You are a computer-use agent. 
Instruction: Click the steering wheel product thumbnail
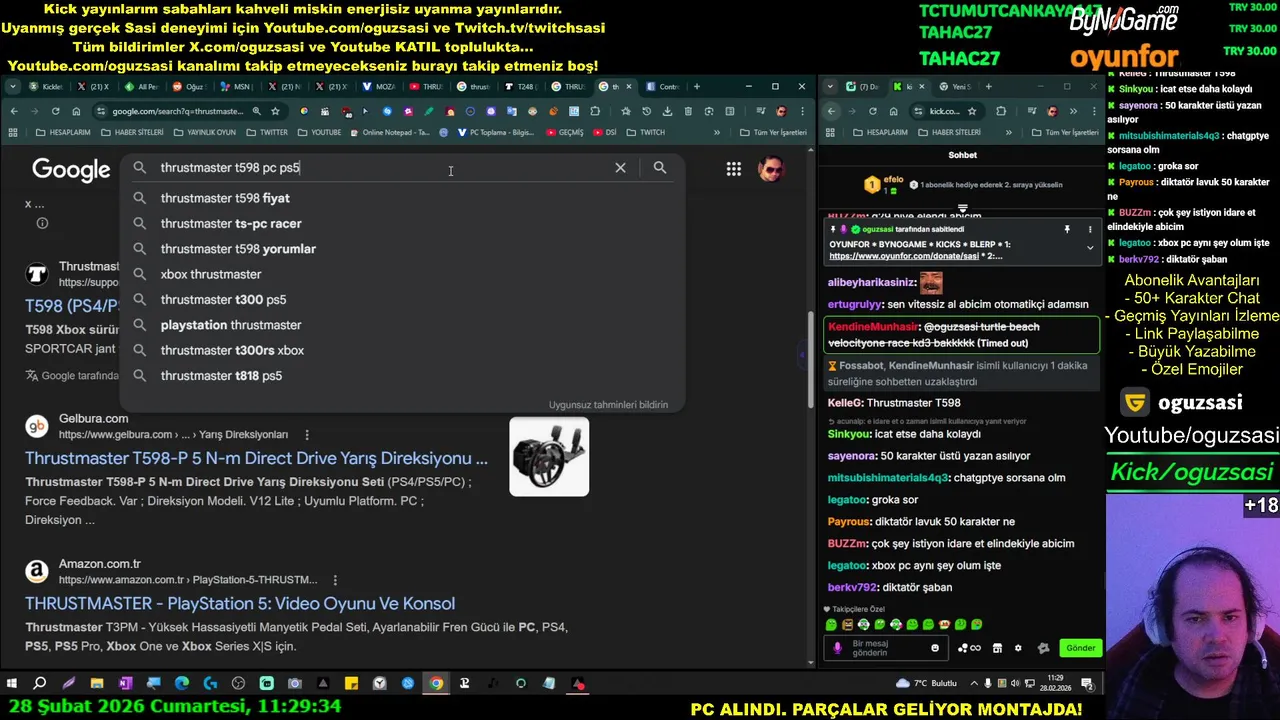click(x=549, y=457)
